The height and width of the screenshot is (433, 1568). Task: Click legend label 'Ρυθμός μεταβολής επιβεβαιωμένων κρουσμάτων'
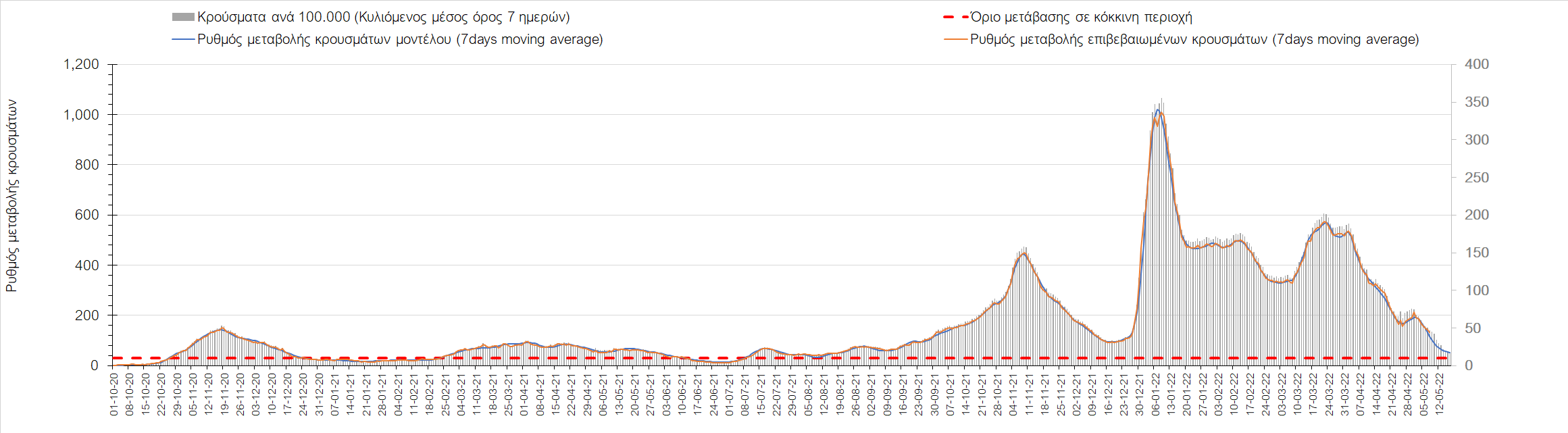point(1194,40)
